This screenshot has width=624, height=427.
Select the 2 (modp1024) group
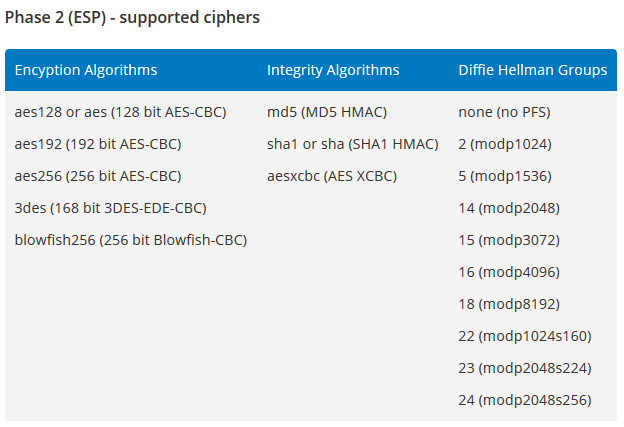505,144
